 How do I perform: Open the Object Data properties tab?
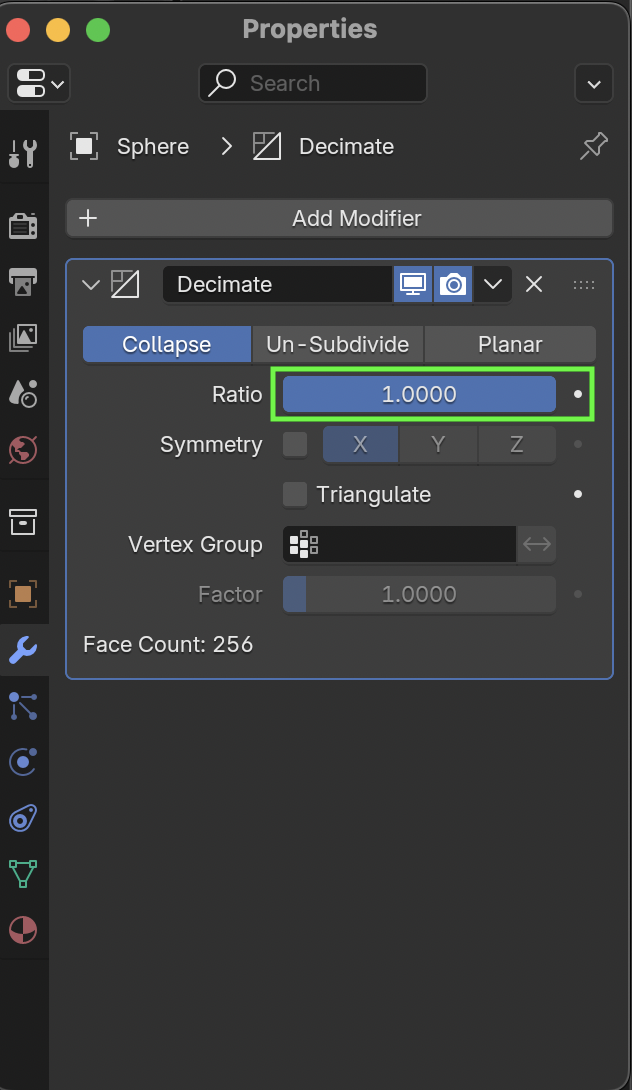pyautogui.click(x=22, y=873)
